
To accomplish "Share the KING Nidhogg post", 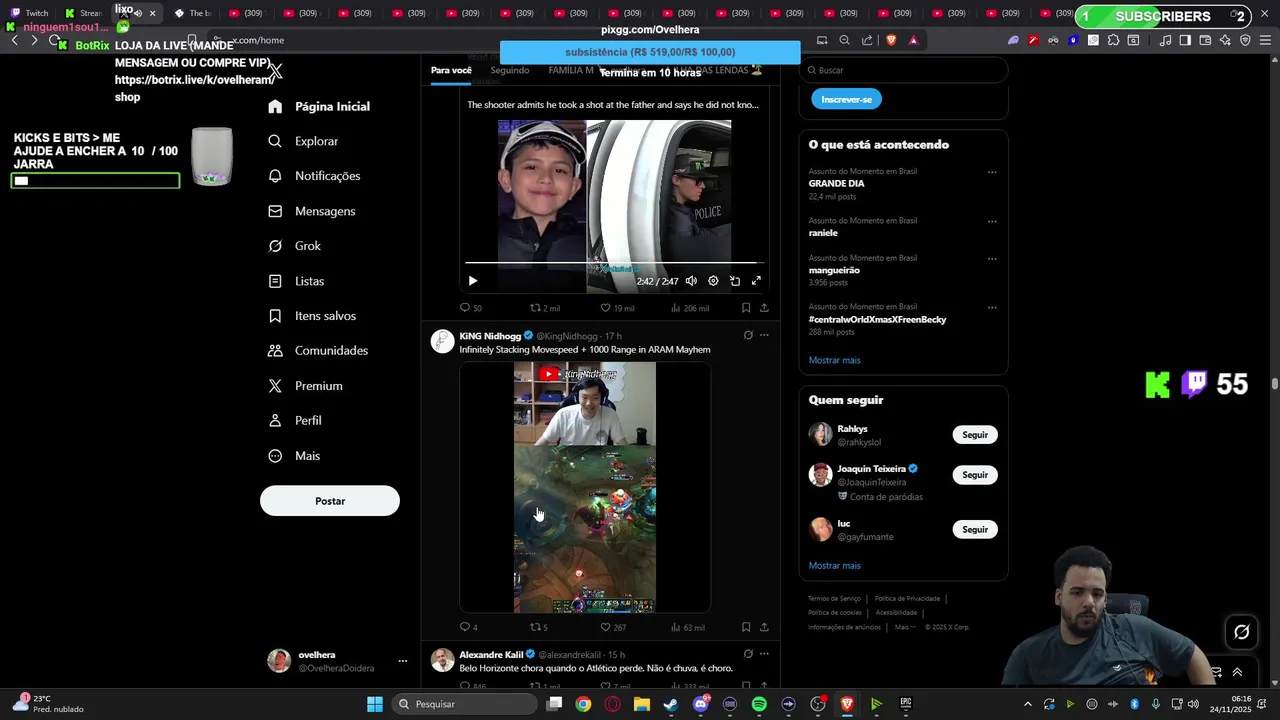I will [764, 627].
